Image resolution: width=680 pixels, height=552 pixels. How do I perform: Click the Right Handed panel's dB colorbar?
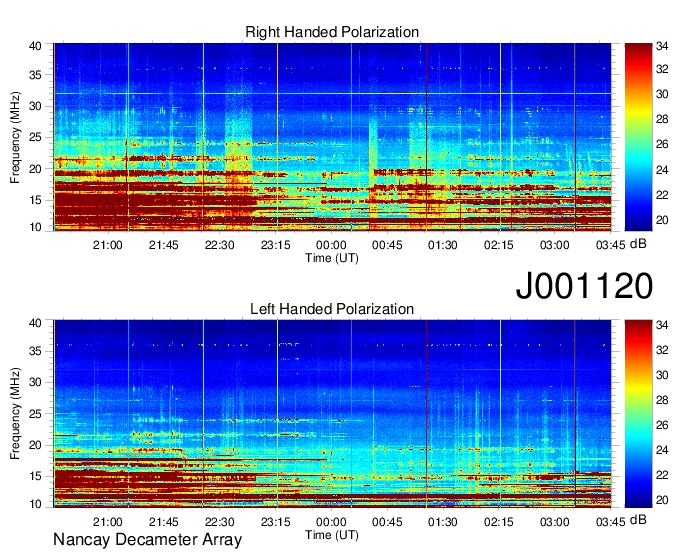click(x=638, y=137)
